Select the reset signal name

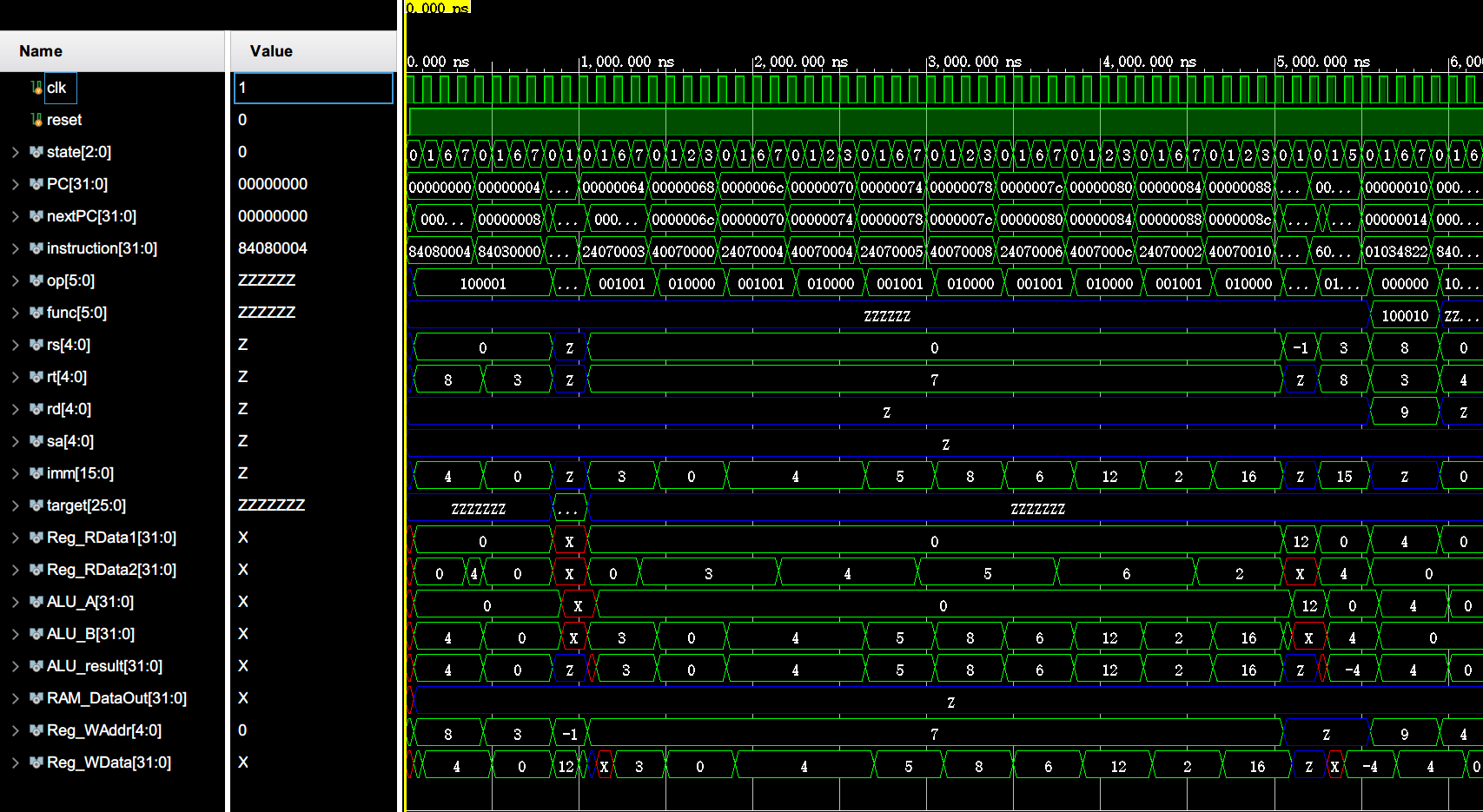[x=64, y=120]
